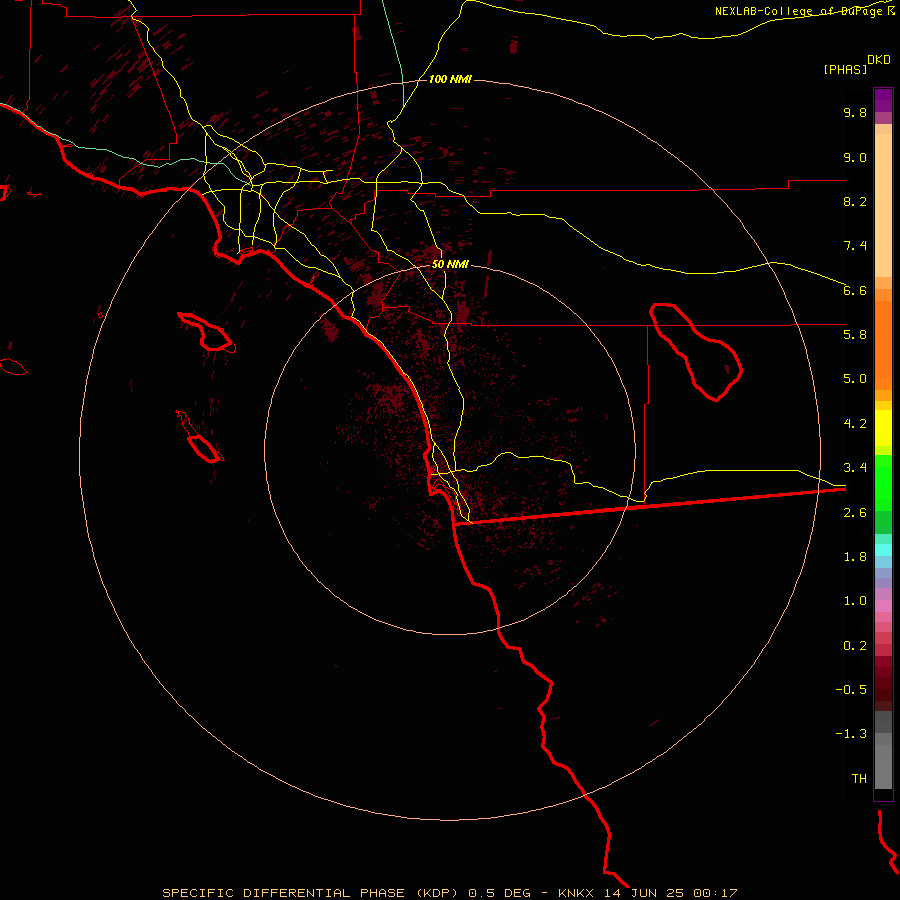Click the 6.6 legend value

(855, 290)
